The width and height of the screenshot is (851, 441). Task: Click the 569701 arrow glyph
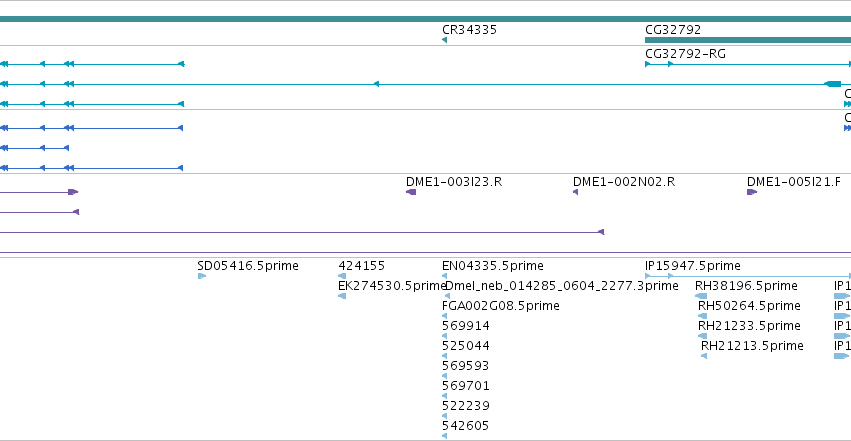coord(444,396)
